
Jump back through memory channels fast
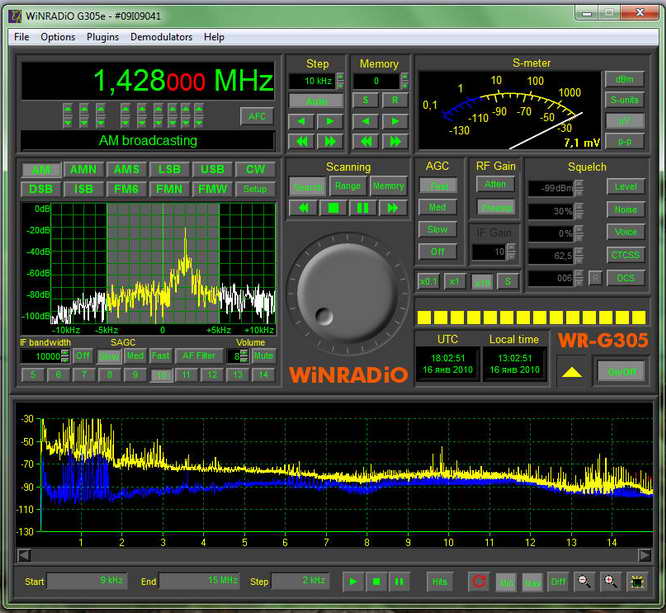click(366, 141)
